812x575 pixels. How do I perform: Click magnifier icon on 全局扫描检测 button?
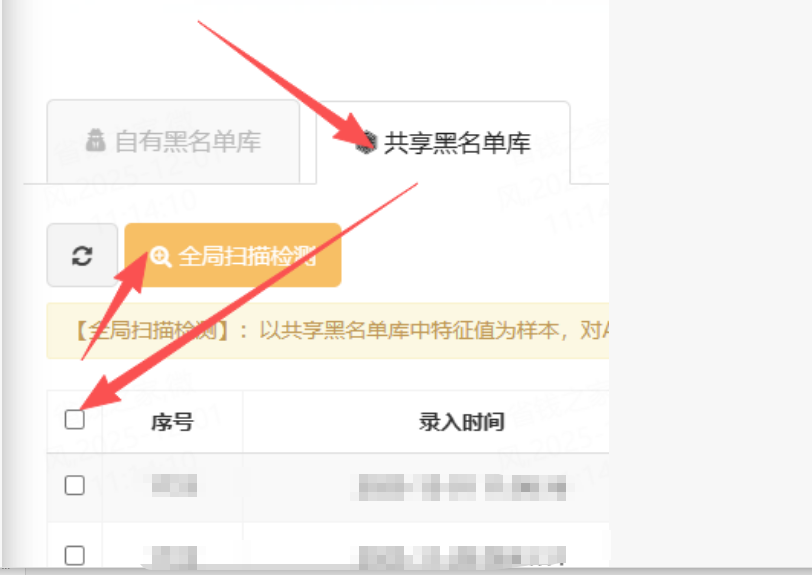coord(161,256)
